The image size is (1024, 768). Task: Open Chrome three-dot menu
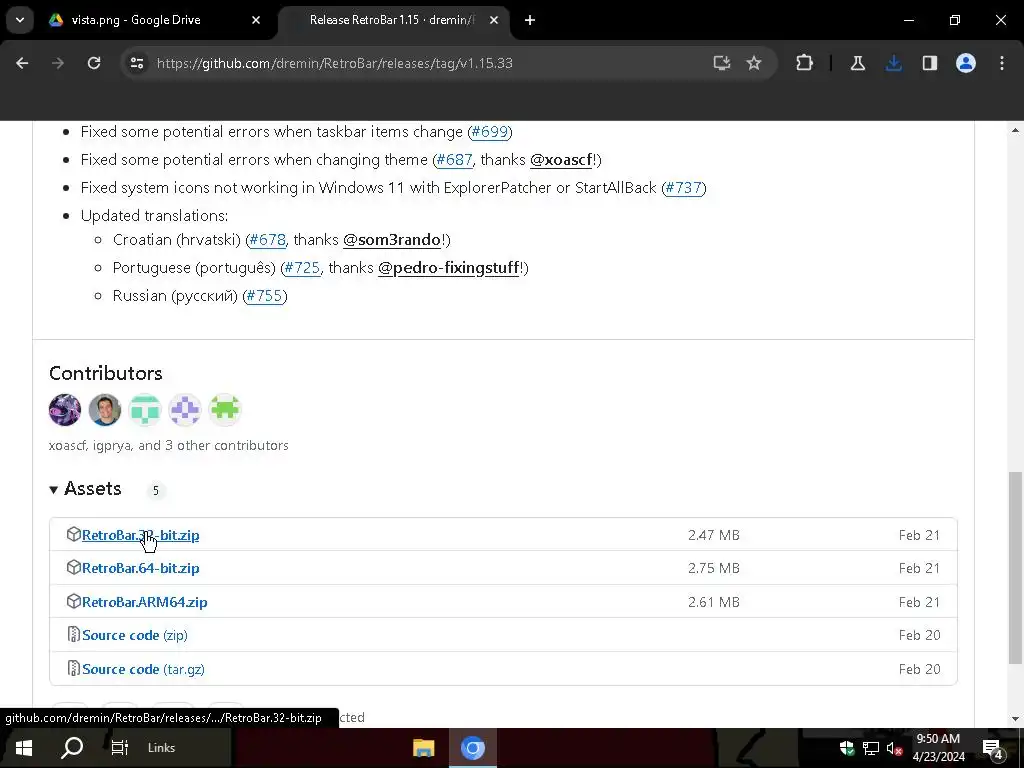[x=1002, y=63]
